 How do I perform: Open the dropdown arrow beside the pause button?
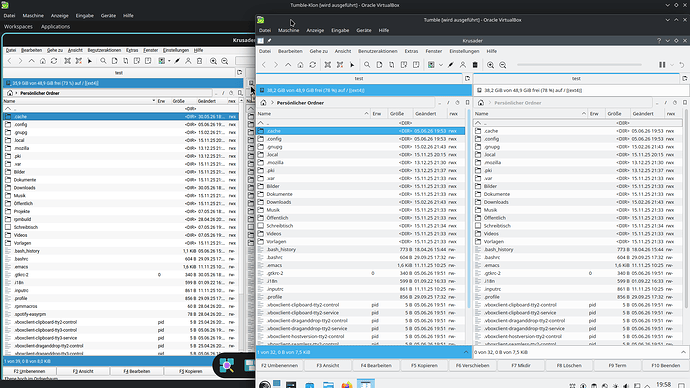tap(672, 65)
